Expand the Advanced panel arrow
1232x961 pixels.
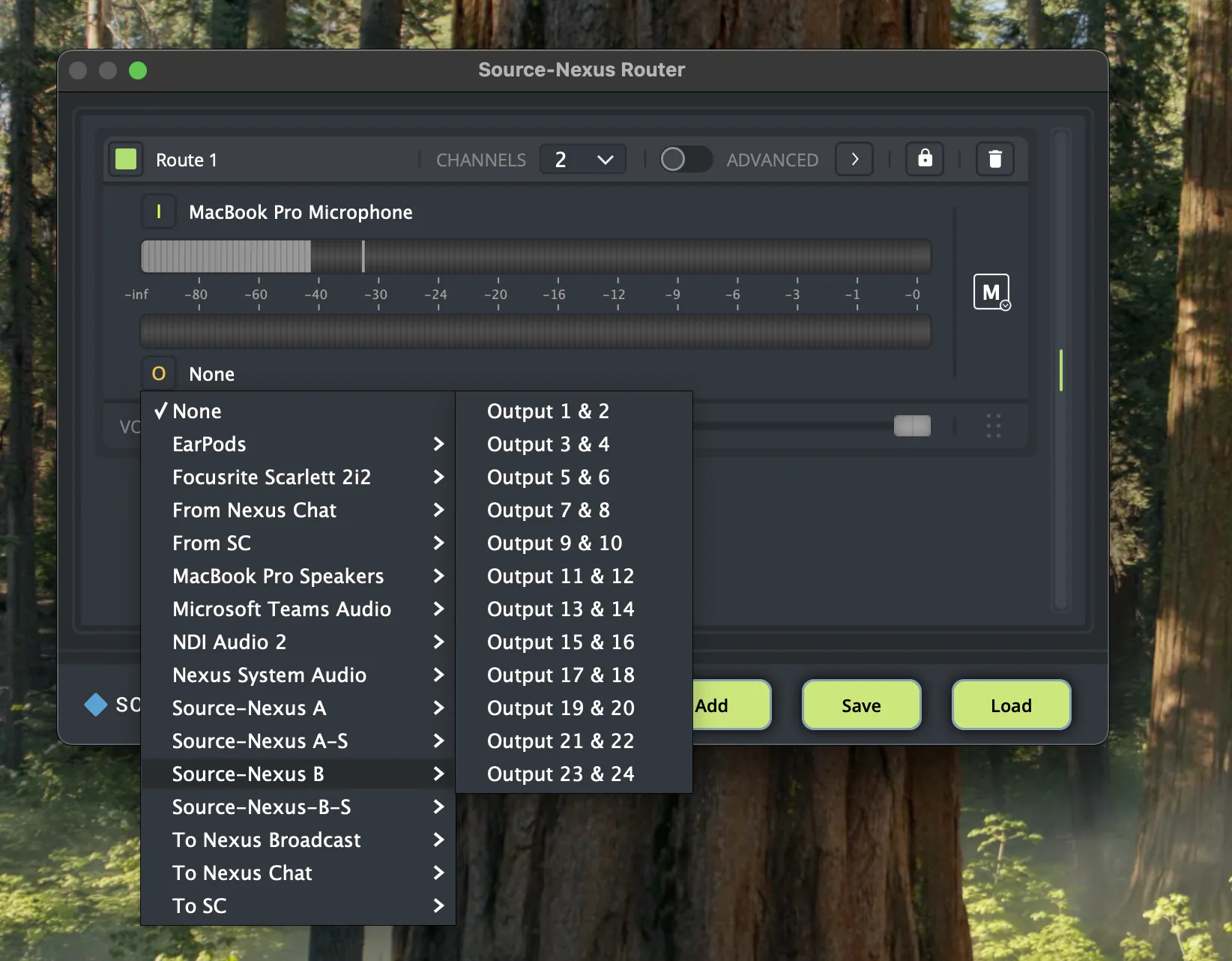pyautogui.click(x=854, y=159)
